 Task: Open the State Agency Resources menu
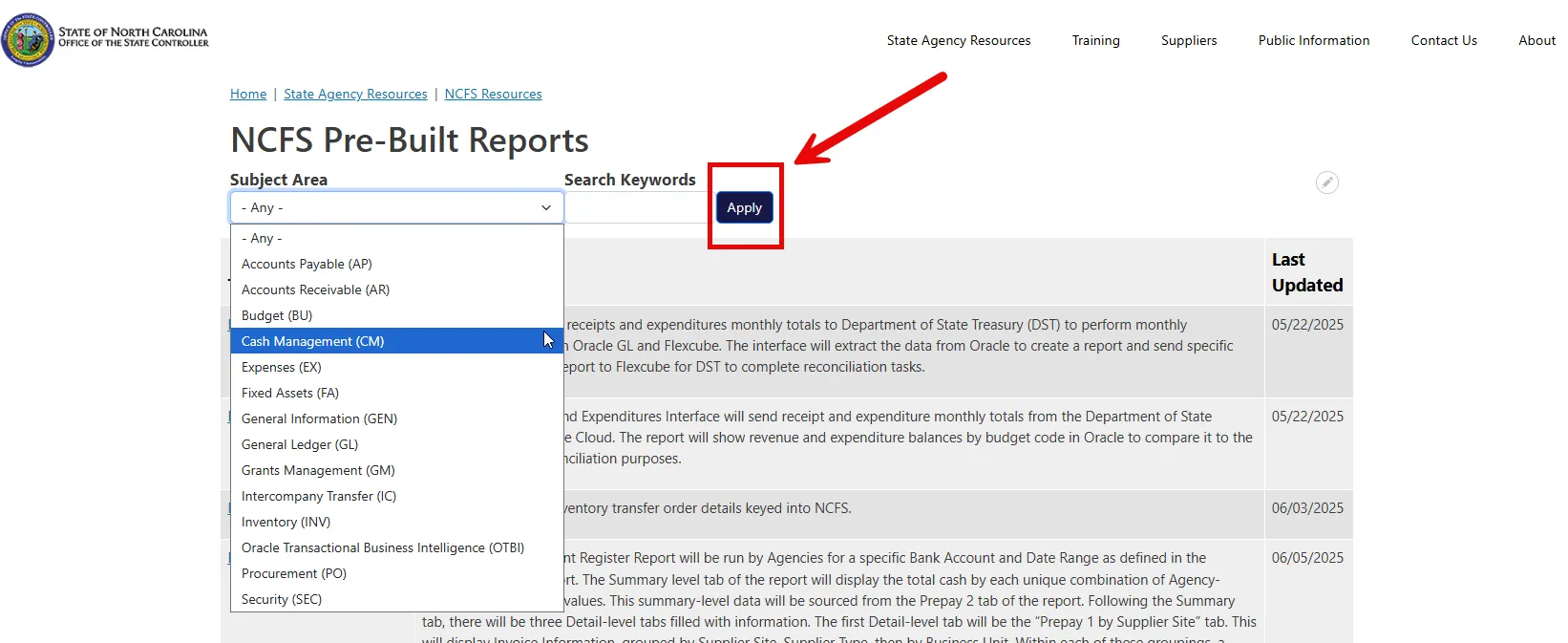pyautogui.click(x=958, y=40)
